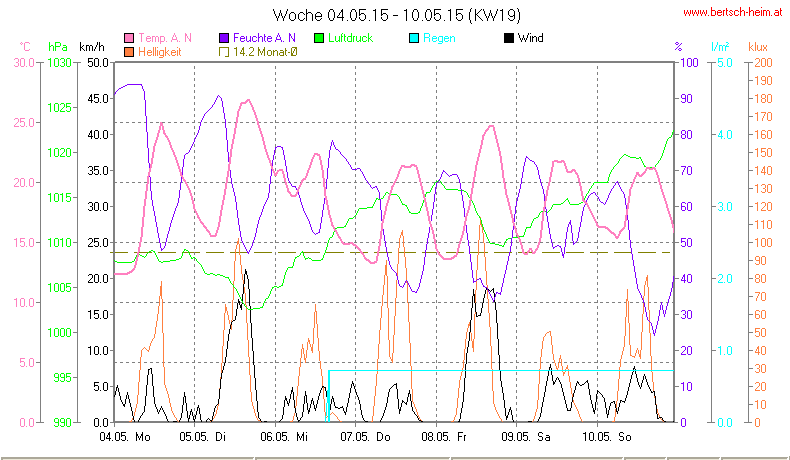Click the 50.0 wind speed axis value
The width and height of the screenshot is (790, 460).
point(98,63)
